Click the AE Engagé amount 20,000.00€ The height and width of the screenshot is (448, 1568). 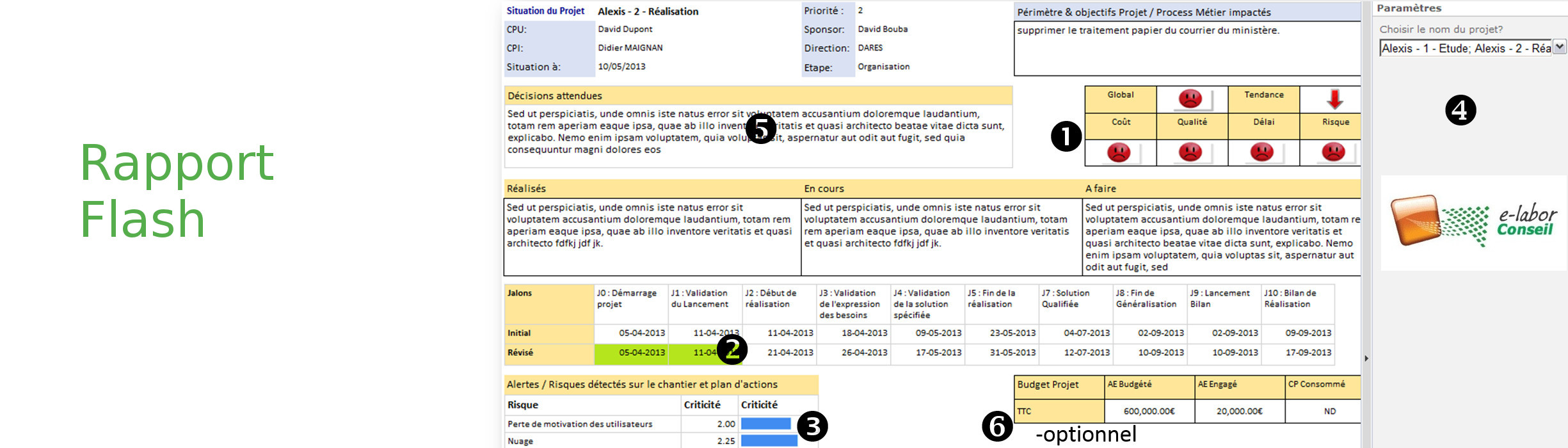pos(1240,412)
